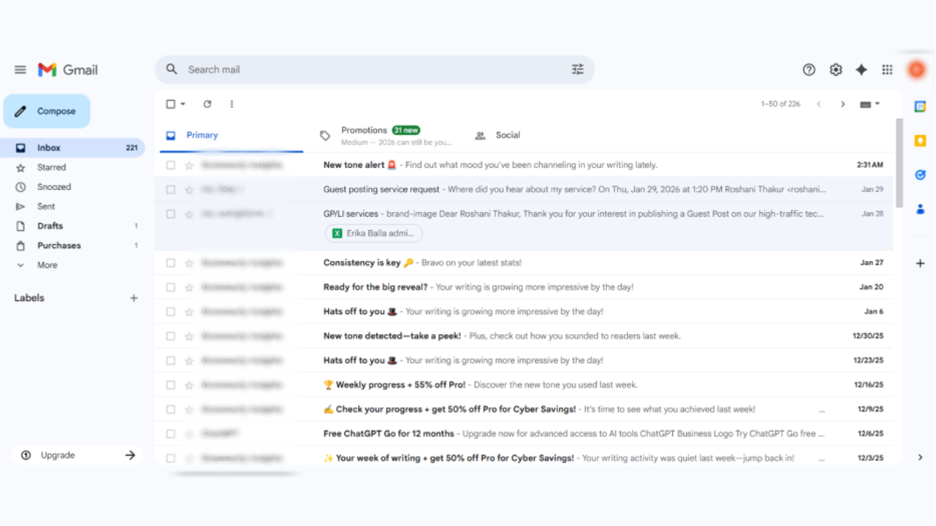Tick the checkbox for New tone alert email

[171, 165]
